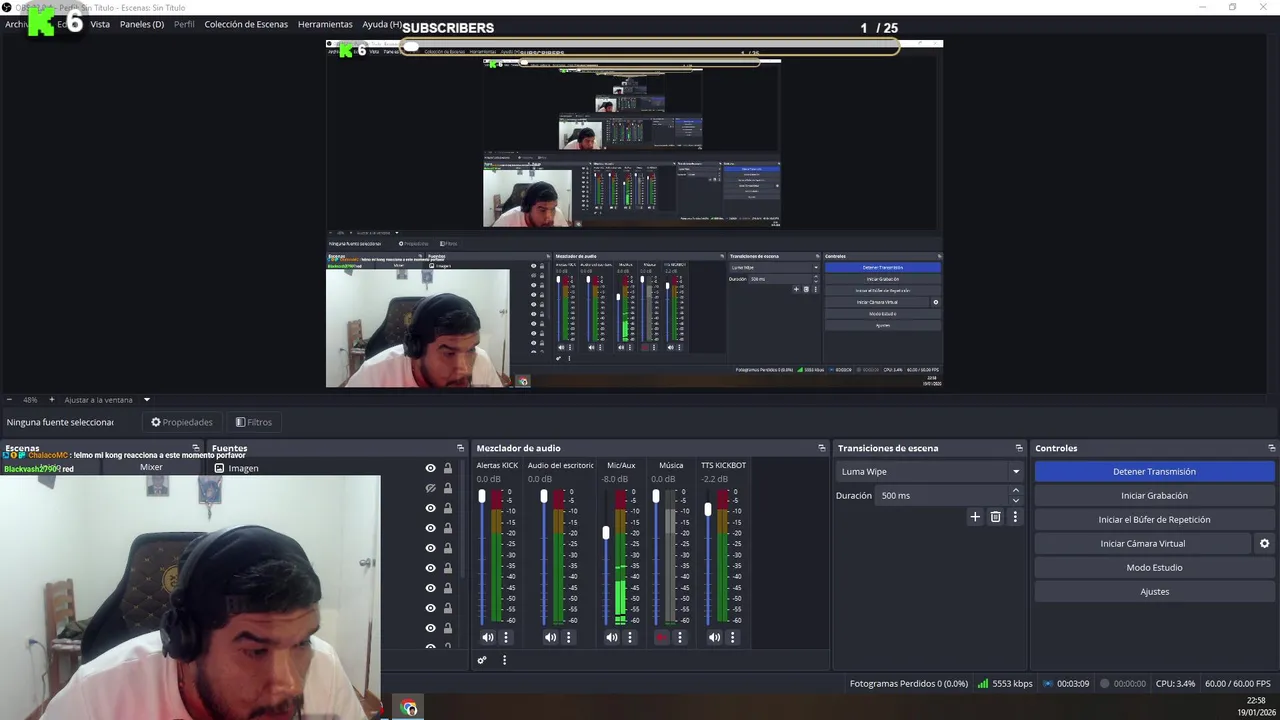This screenshot has height=720, width=1280.
Task: Toggle lock beside the hidden source
Action: (x=448, y=488)
